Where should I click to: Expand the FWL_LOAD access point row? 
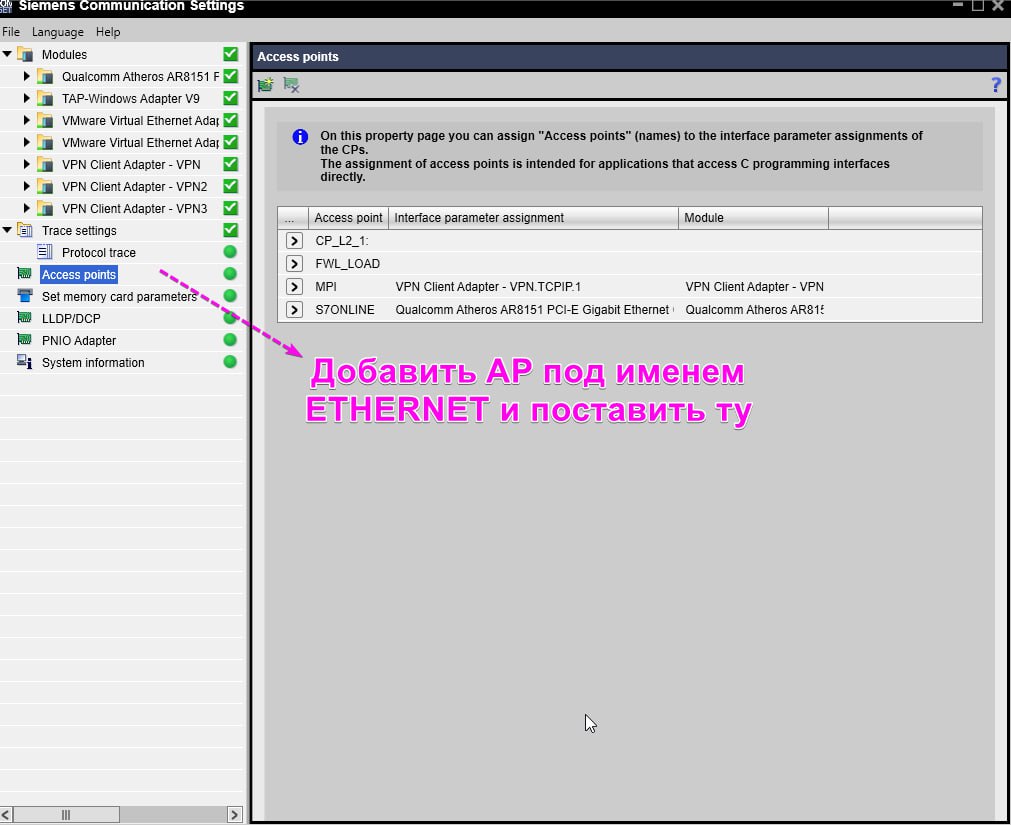(294, 264)
